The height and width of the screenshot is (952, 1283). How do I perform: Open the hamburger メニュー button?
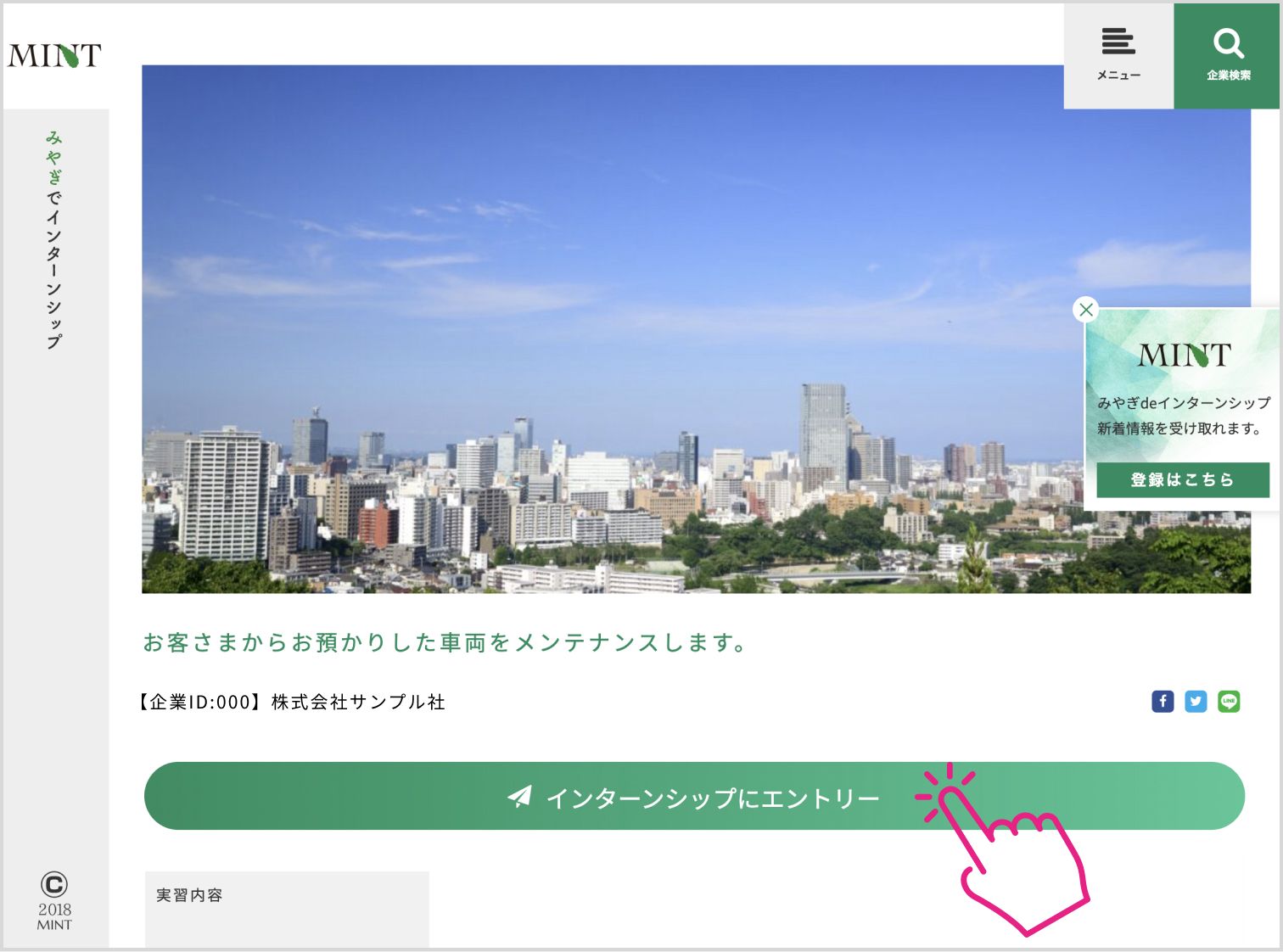tap(1118, 56)
